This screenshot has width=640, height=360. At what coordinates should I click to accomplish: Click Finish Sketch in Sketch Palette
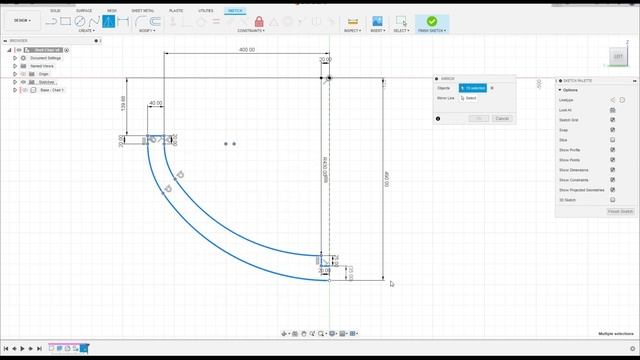620,211
